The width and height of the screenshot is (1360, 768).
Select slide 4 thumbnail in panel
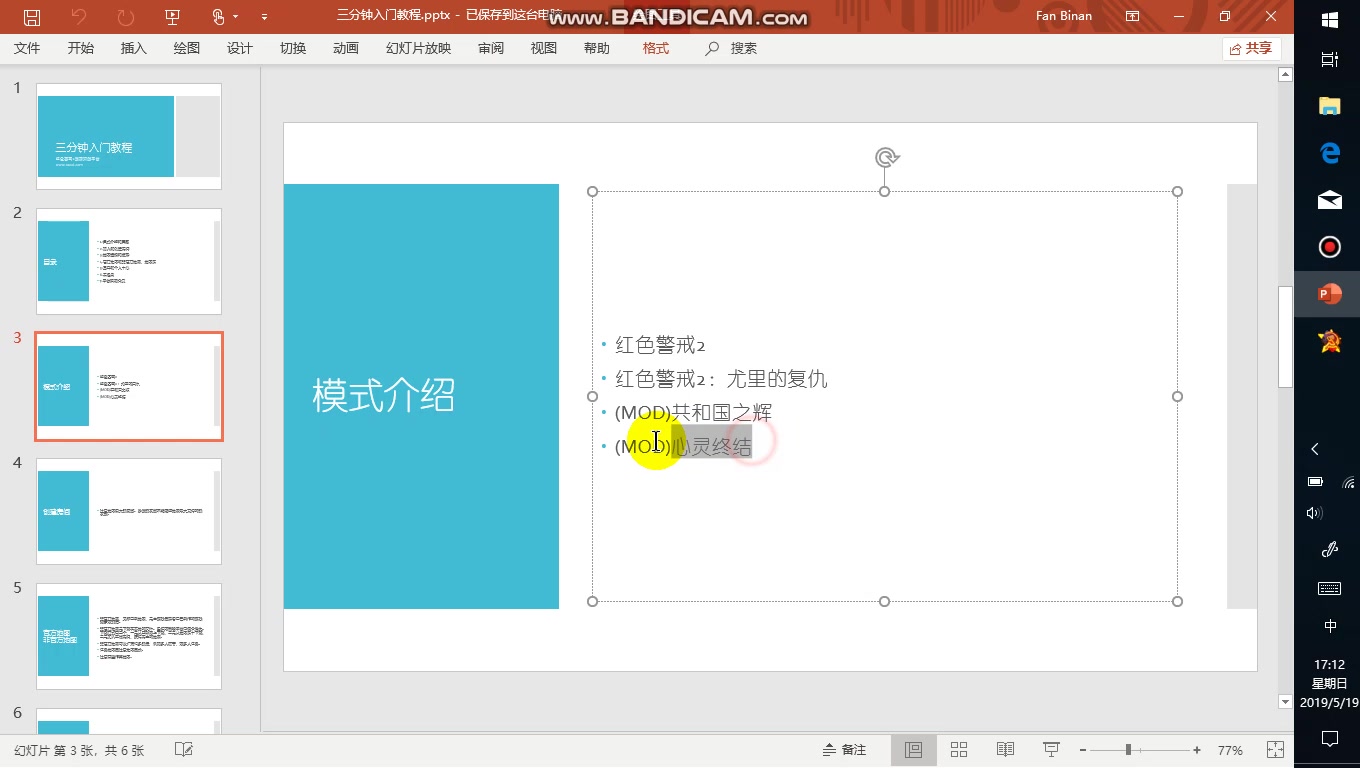tap(129, 511)
